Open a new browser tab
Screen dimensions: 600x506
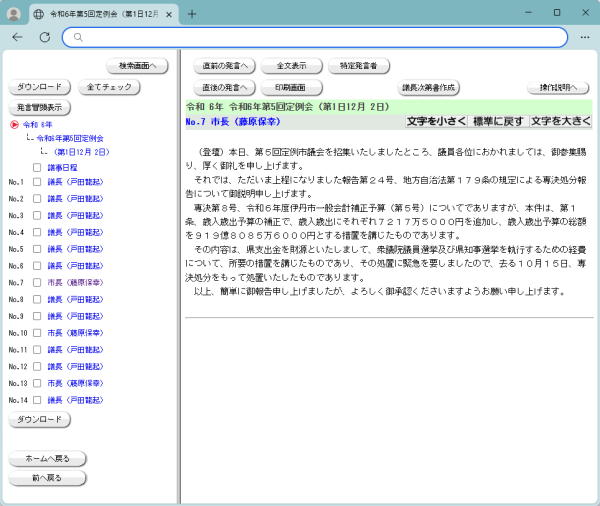pos(192,14)
